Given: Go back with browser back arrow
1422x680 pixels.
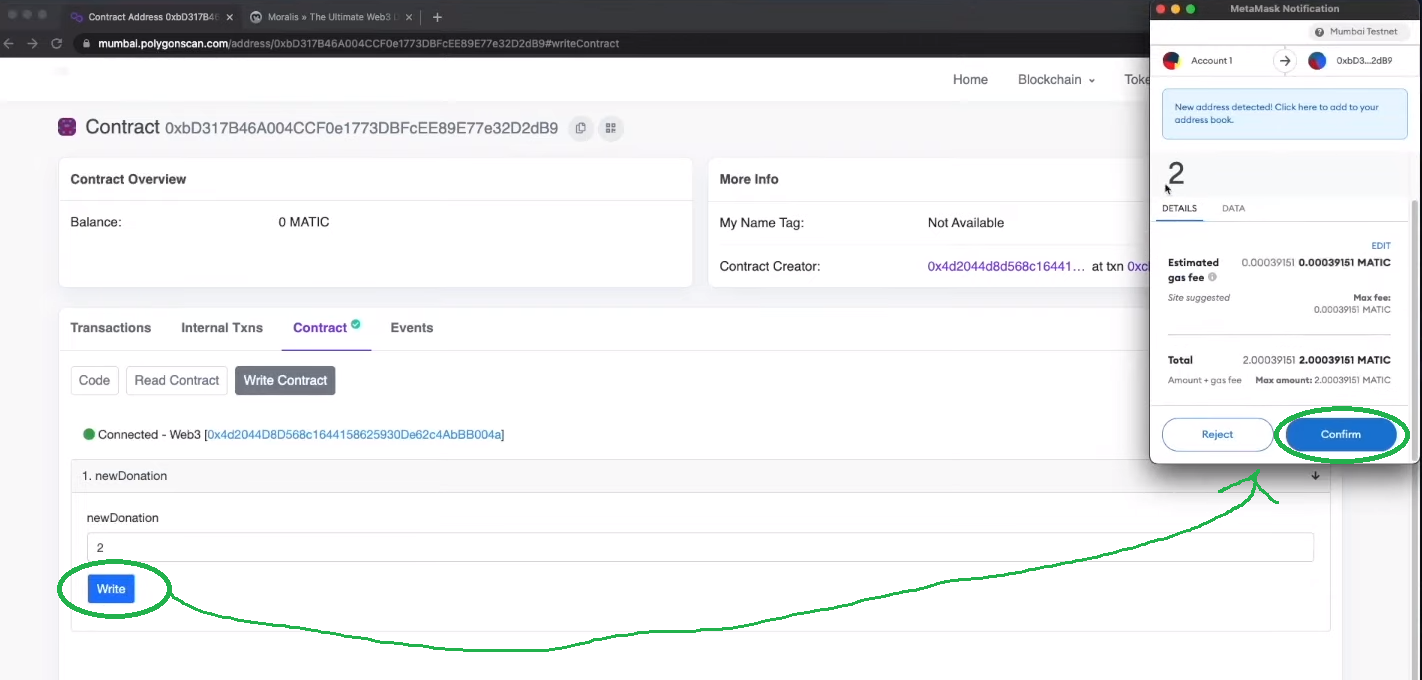Looking at the screenshot, I should 9,44.
